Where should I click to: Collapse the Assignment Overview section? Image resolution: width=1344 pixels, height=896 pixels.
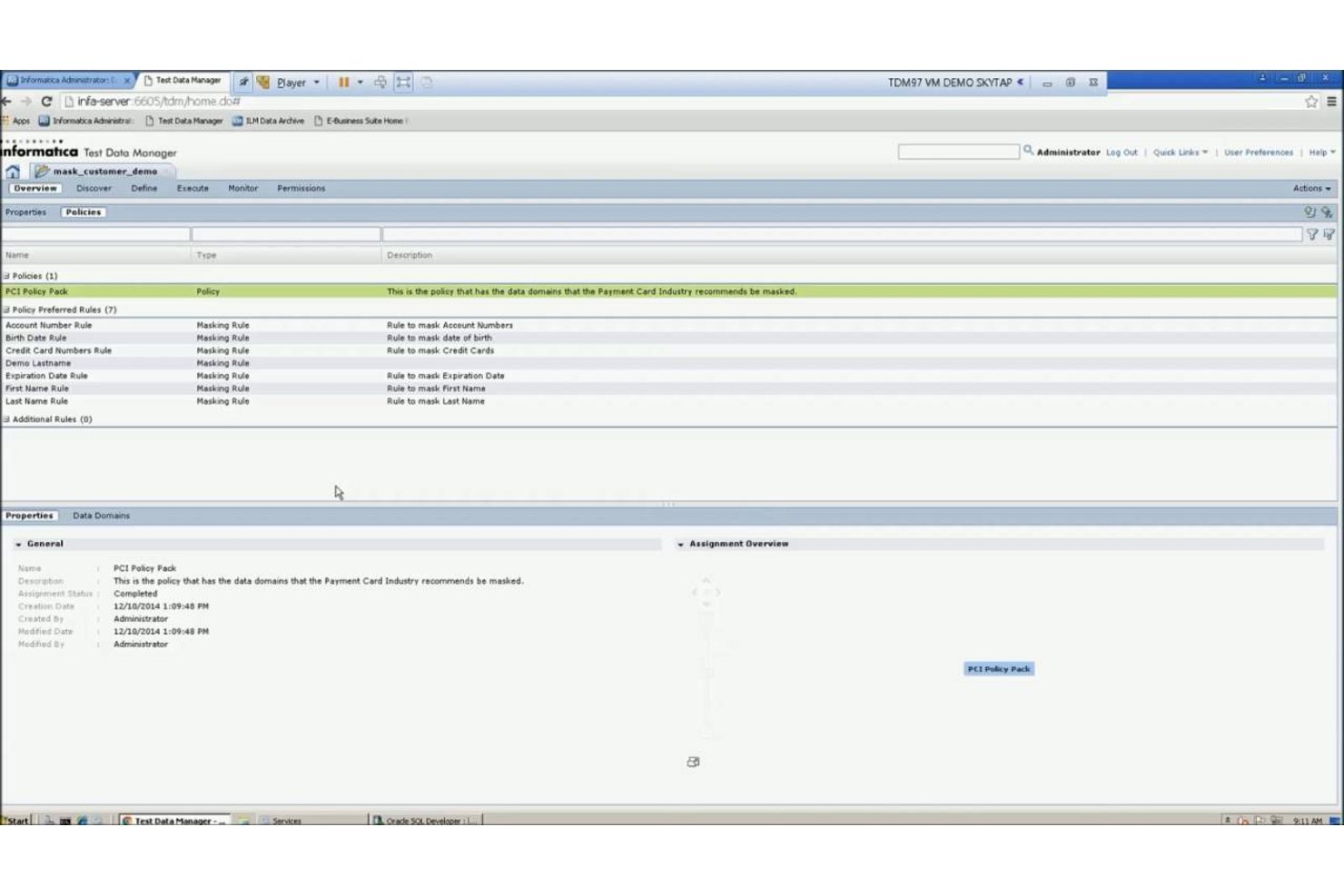680,545
